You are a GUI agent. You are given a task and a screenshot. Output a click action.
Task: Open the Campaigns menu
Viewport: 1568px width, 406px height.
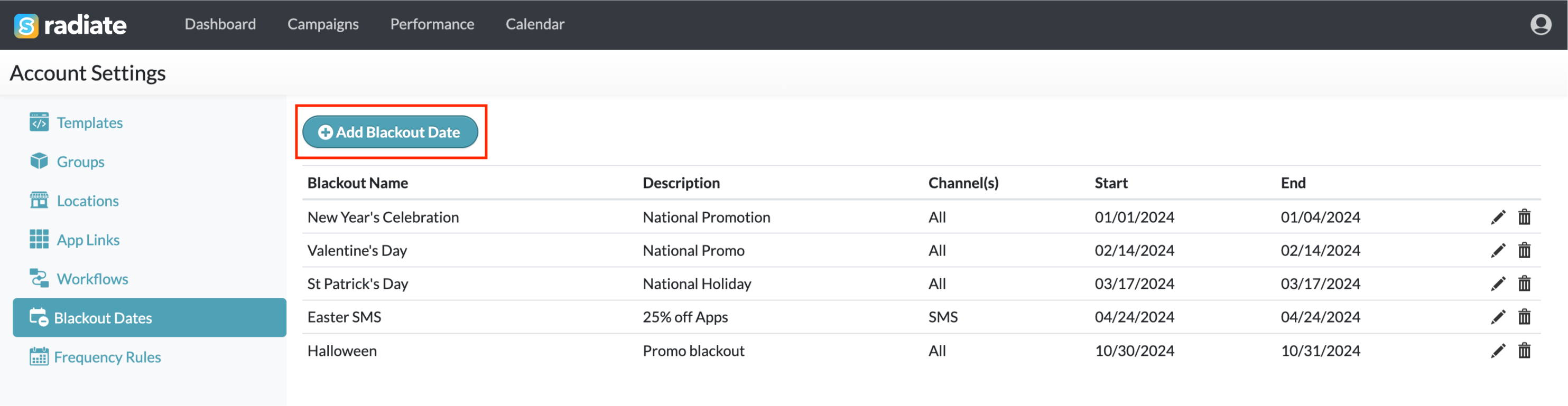(323, 24)
